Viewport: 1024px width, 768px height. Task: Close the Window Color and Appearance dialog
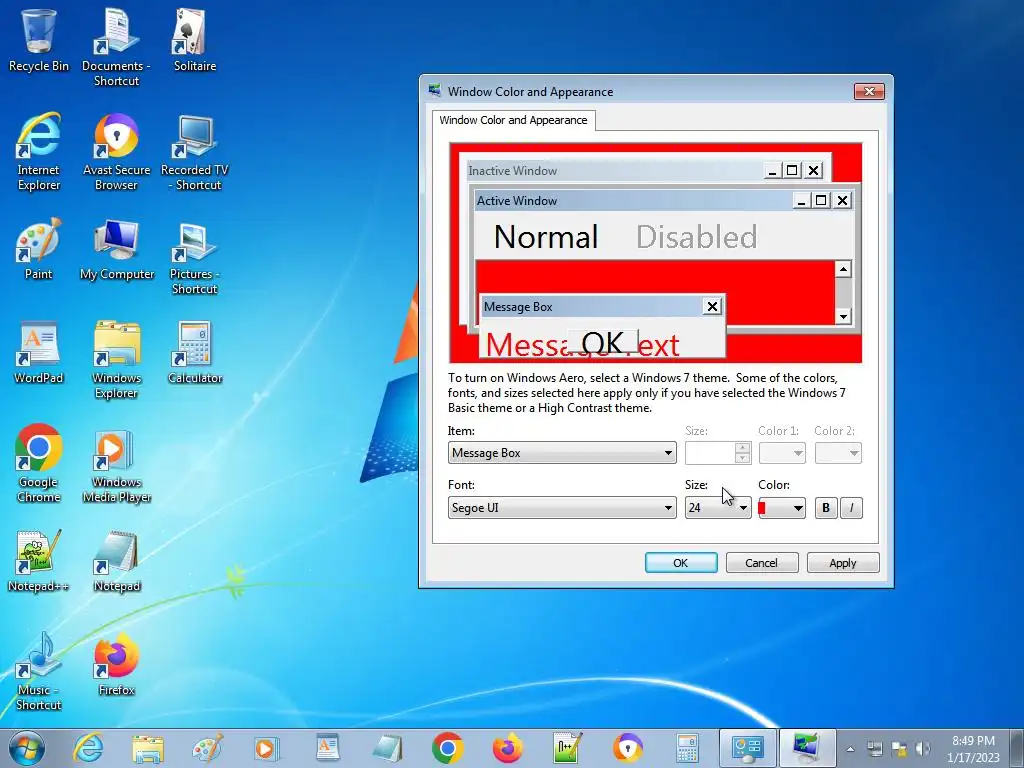(869, 91)
